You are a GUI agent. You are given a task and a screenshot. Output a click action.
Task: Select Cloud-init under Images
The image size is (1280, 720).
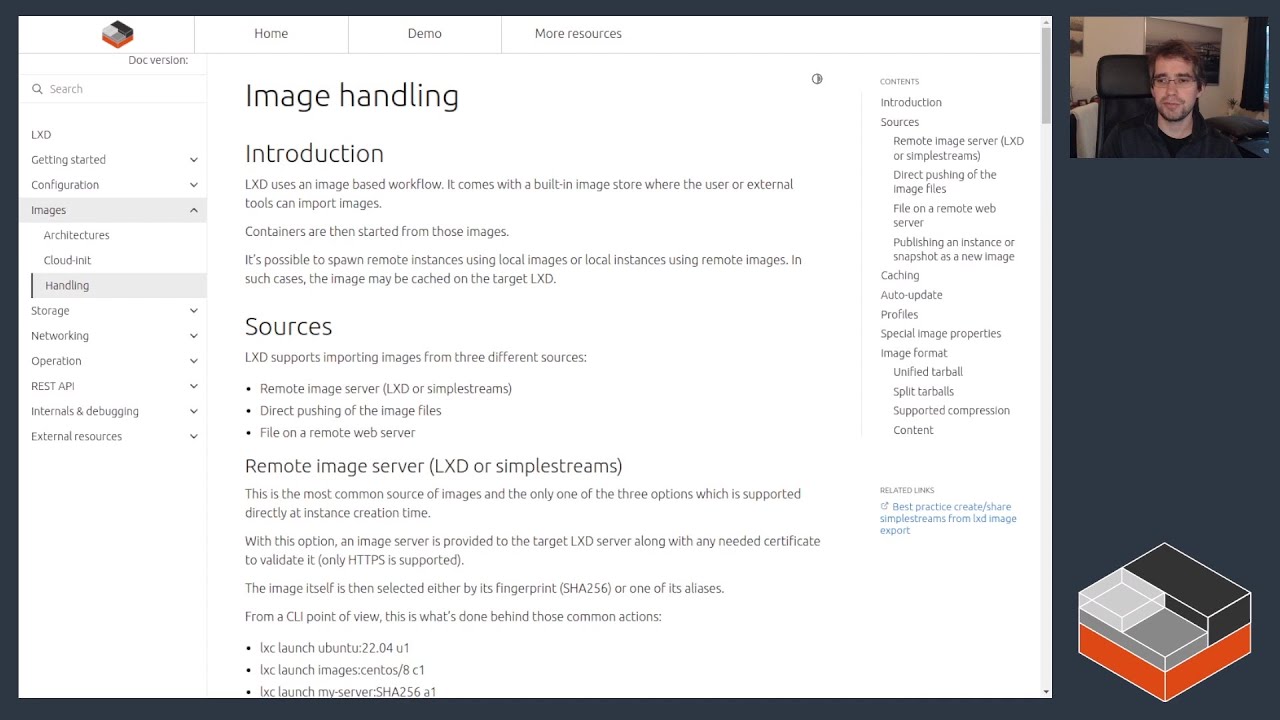pyautogui.click(x=67, y=260)
